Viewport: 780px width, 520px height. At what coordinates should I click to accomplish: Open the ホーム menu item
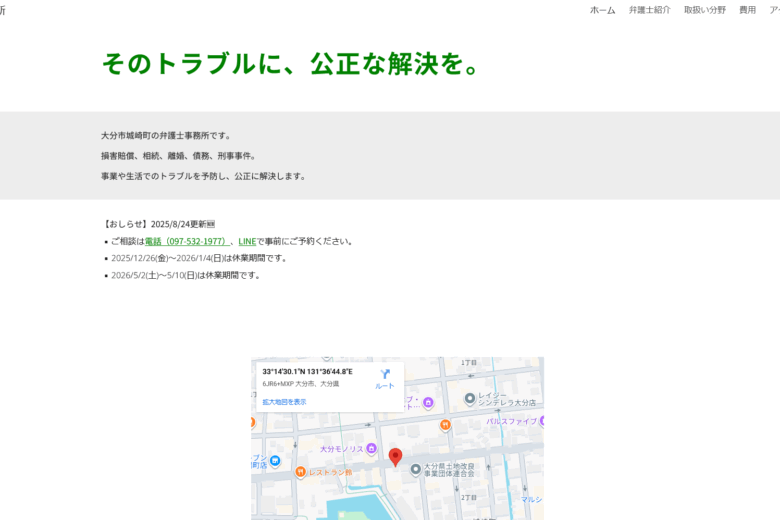[602, 10]
